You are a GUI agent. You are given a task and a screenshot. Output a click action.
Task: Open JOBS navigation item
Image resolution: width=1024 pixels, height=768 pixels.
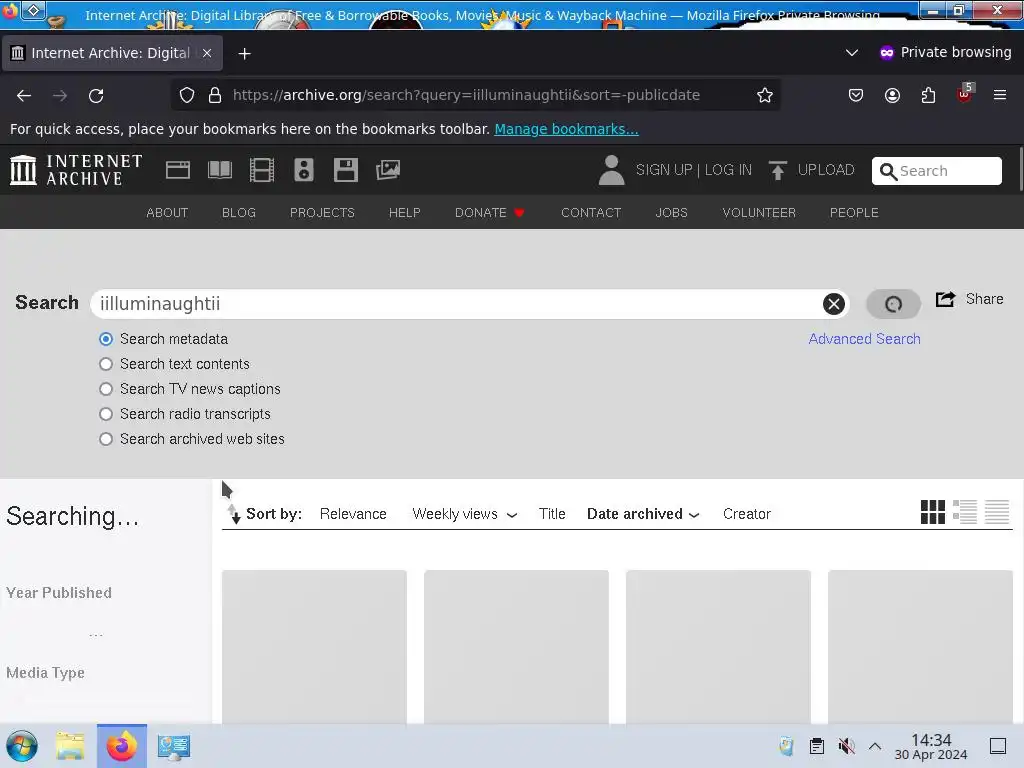(x=671, y=213)
